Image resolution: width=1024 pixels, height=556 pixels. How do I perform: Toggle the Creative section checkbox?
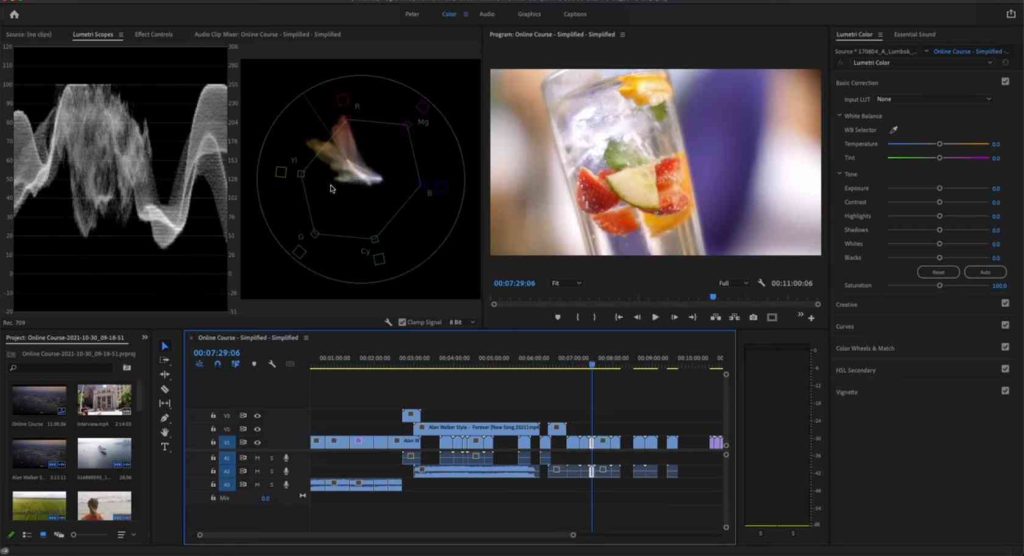click(1005, 303)
